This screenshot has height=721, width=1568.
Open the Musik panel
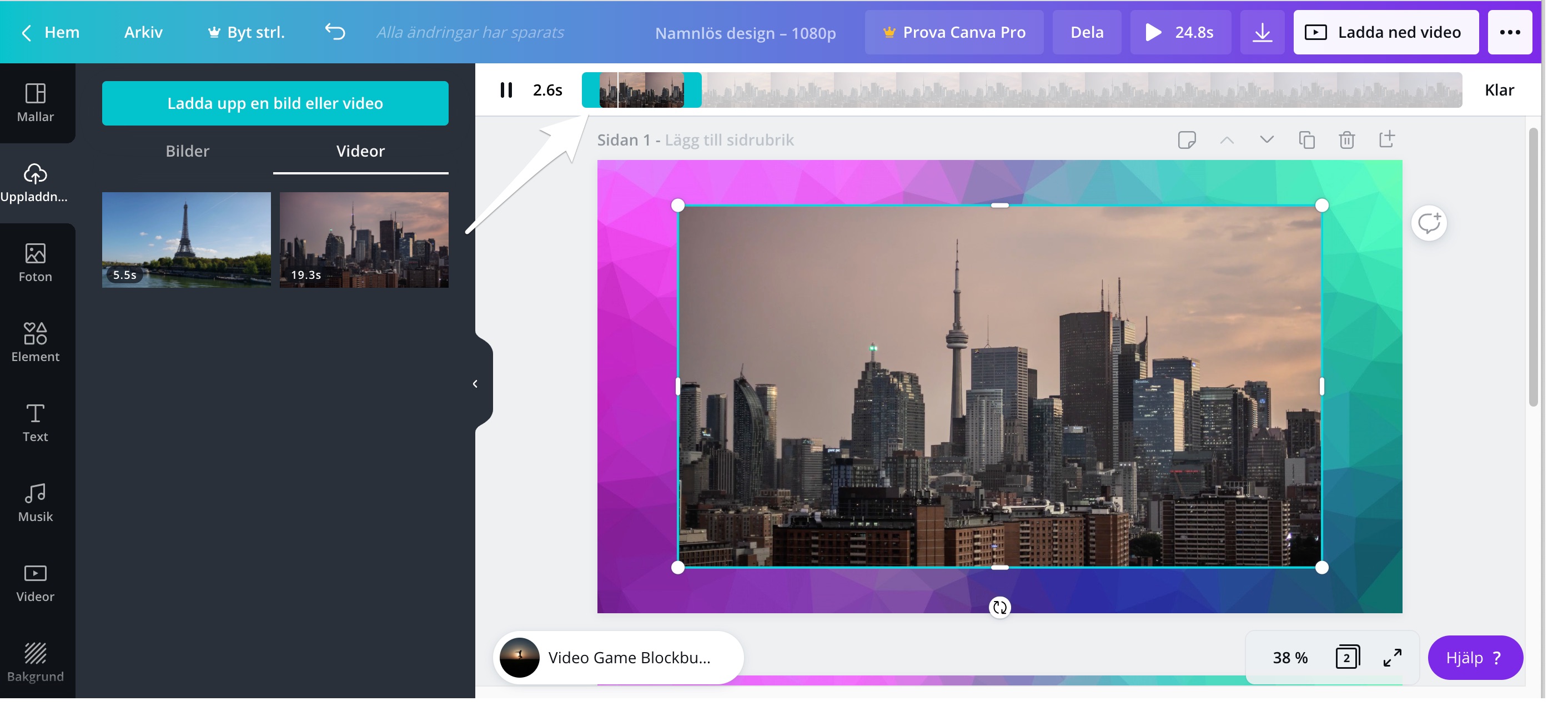tap(36, 502)
